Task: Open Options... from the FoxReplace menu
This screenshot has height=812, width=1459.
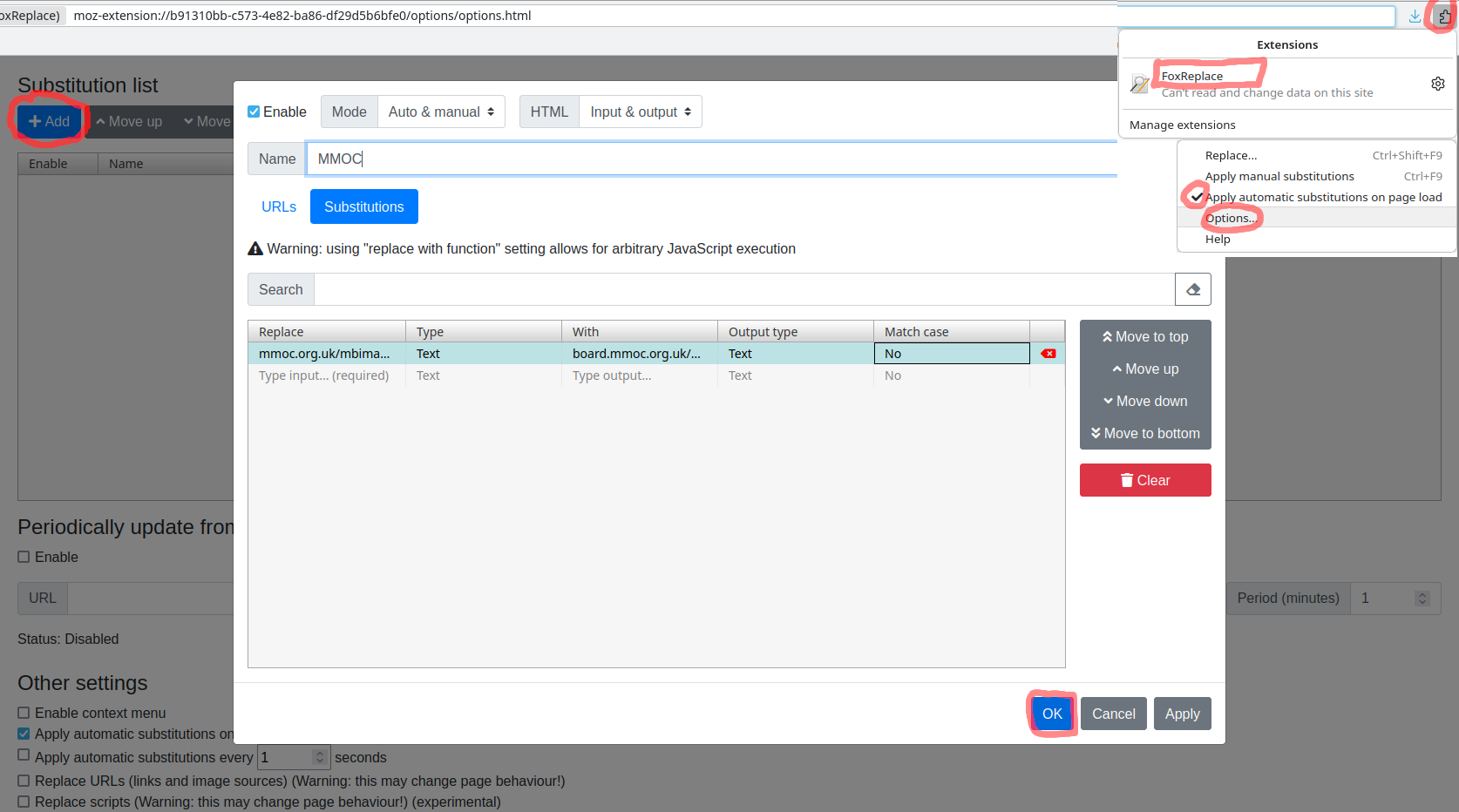Action: click(x=1317, y=218)
